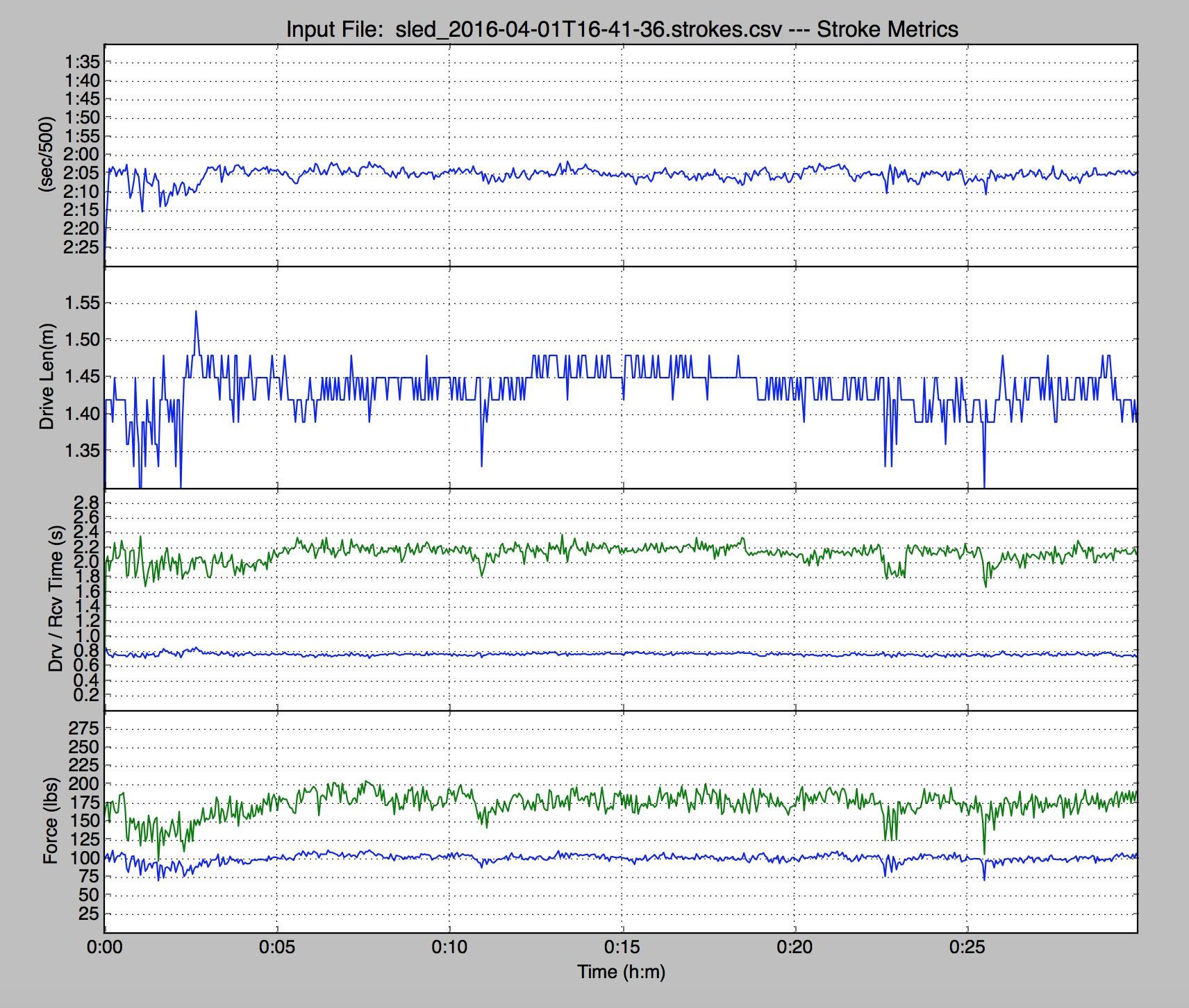
Task: Click the 'Time (h:m)' x-axis label
Action: tap(621, 972)
